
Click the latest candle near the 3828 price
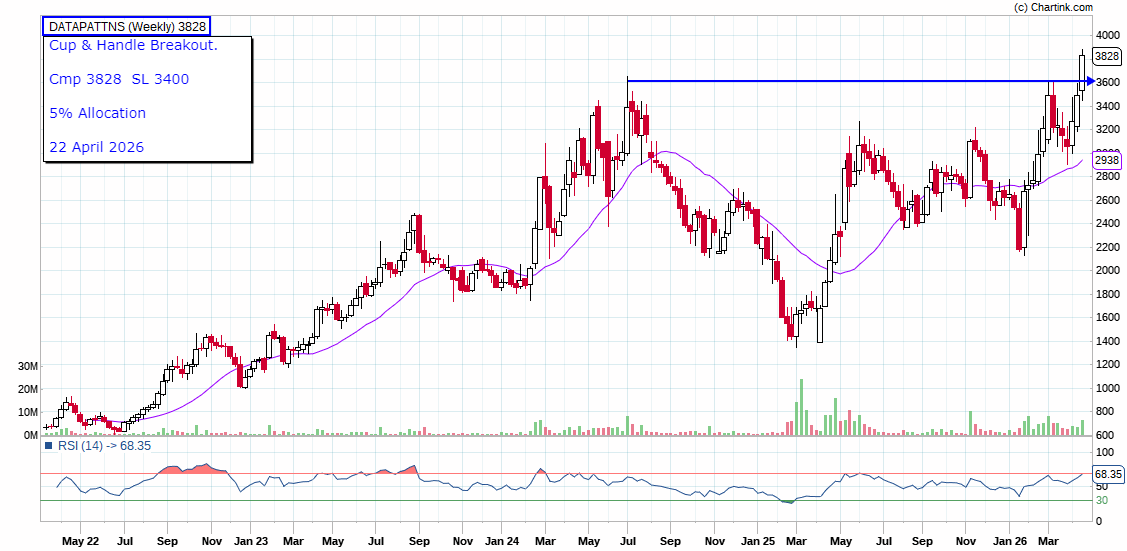pyautogui.click(x=1082, y=74)
